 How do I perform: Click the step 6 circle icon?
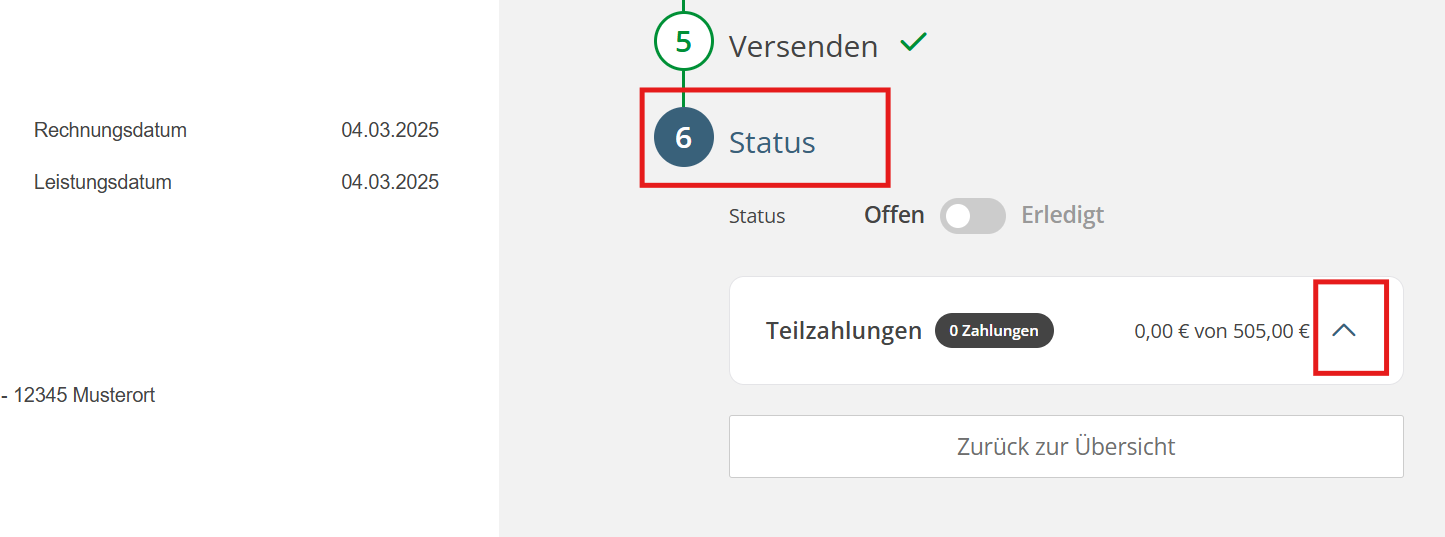[x=683, y=137]
